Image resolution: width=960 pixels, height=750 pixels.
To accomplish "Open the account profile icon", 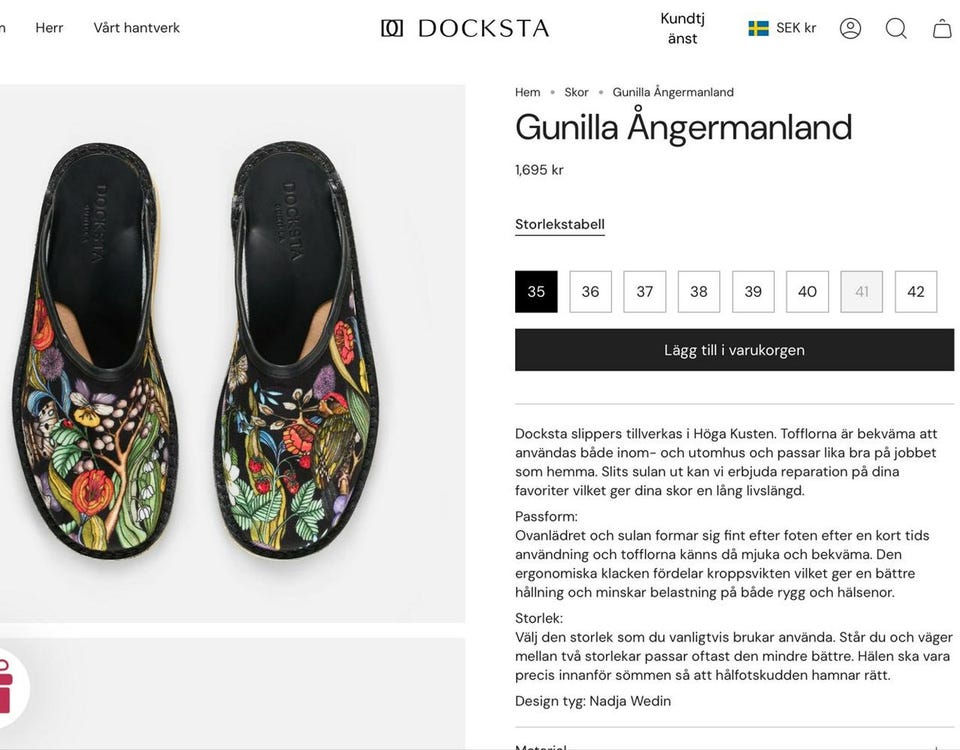I will (x=850, y=28).
